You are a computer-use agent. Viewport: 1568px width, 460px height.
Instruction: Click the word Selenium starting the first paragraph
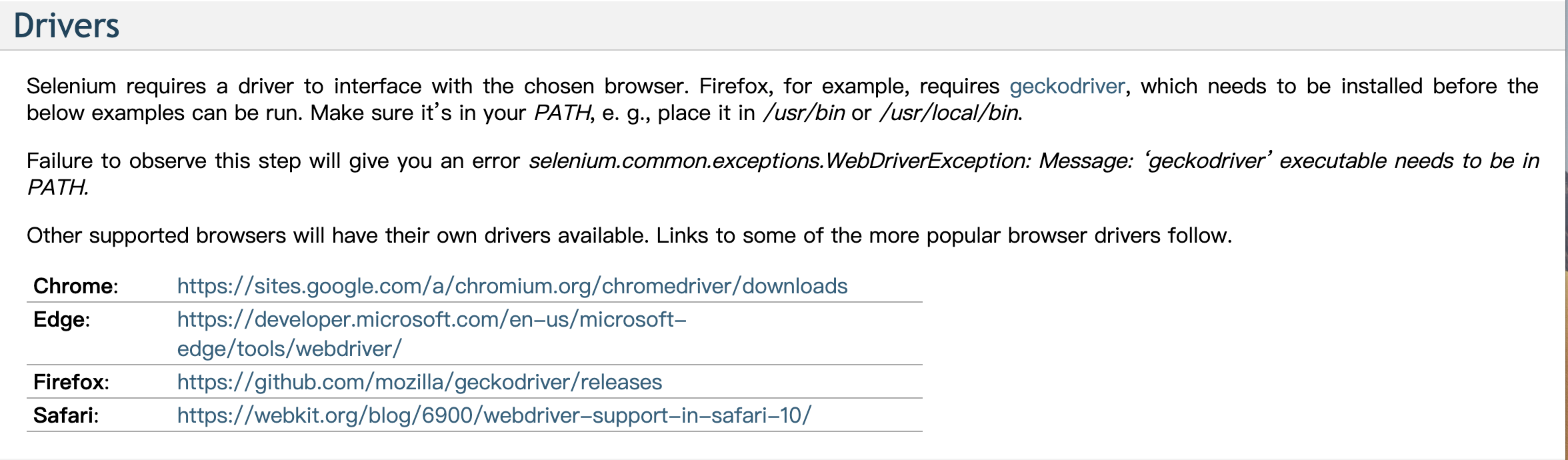pos(71,87)
